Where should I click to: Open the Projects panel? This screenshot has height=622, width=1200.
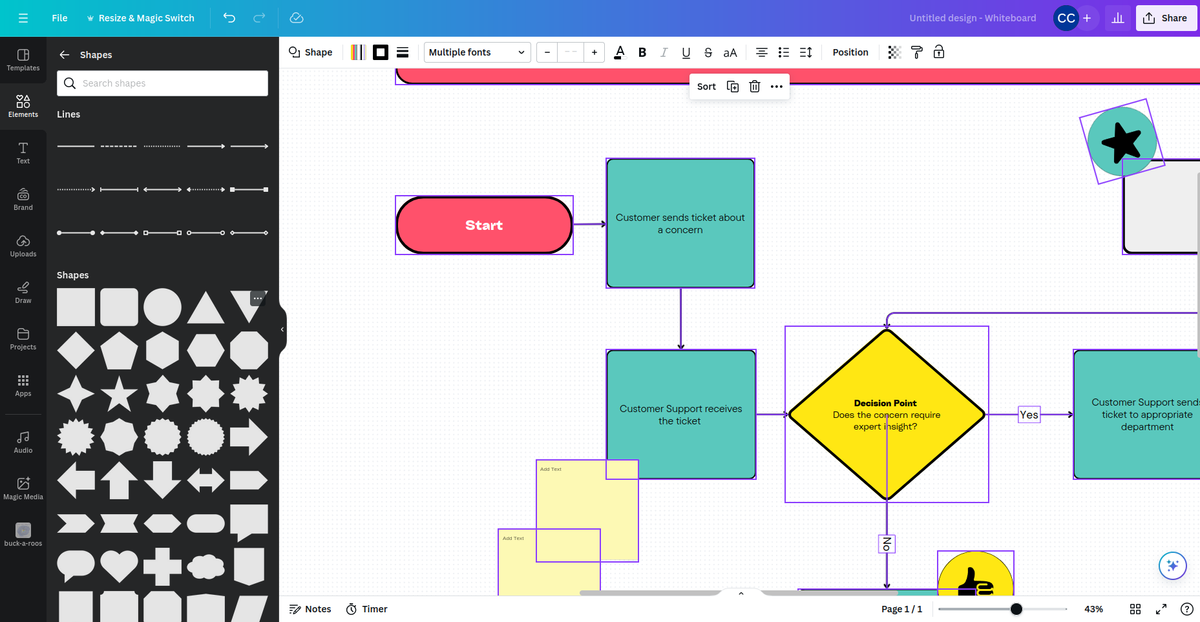tap(23, 338)
